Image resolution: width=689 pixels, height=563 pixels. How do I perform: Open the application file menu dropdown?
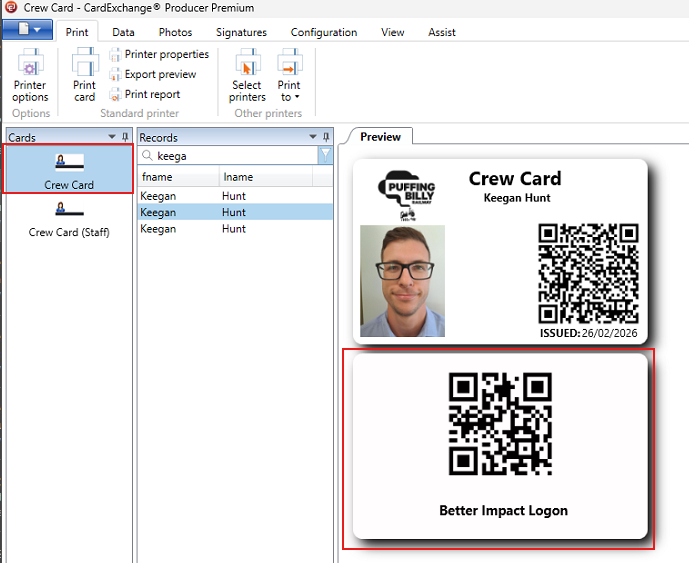point(27,31)
